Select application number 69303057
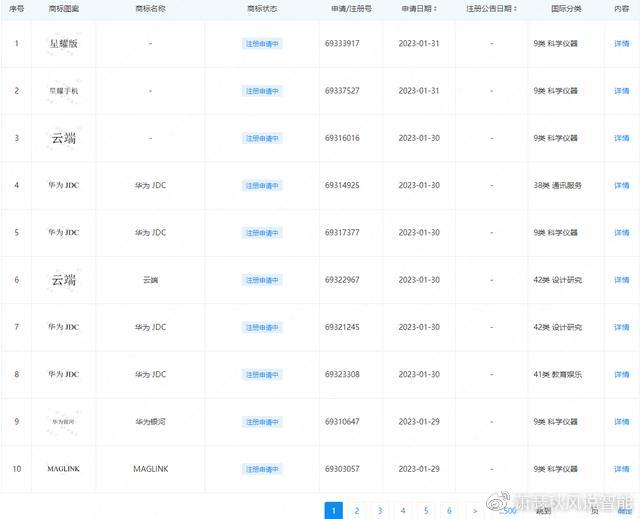This screenshot has height=519, width=640. coord(342,469)
